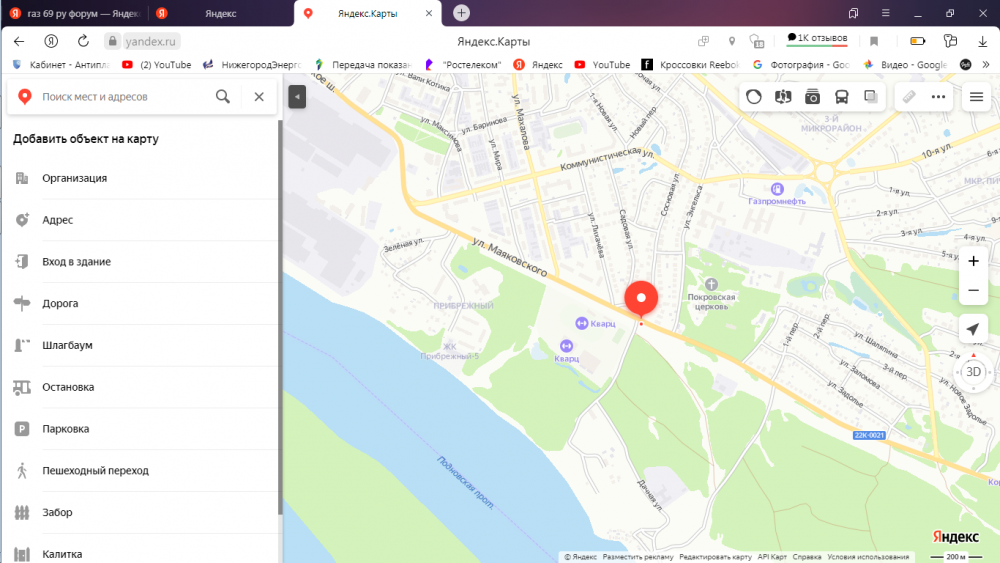This screenshot has height=563, width=1000.
Task: Open the map layers selector icon
Action: [x=871, y=97]
